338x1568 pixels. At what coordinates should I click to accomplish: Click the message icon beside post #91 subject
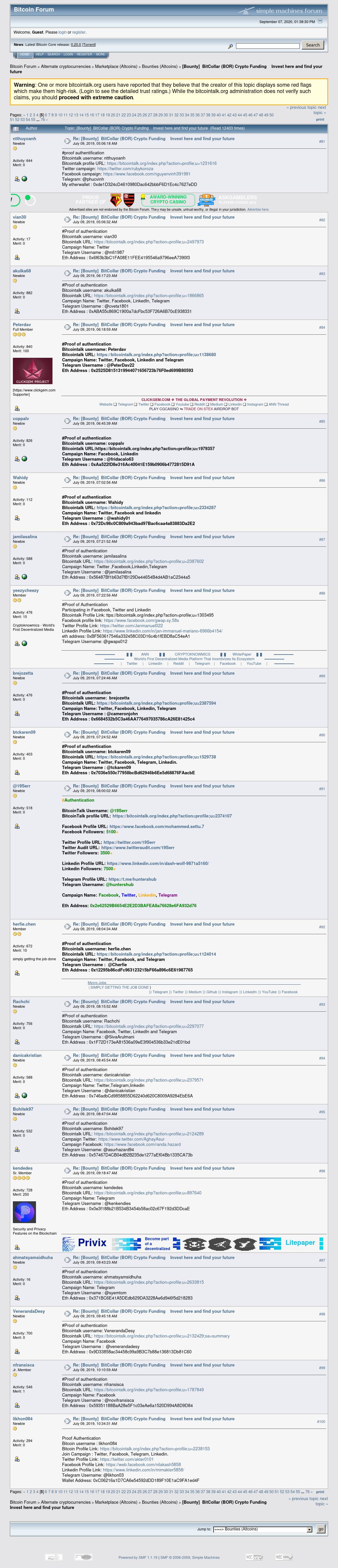[67, 788]
